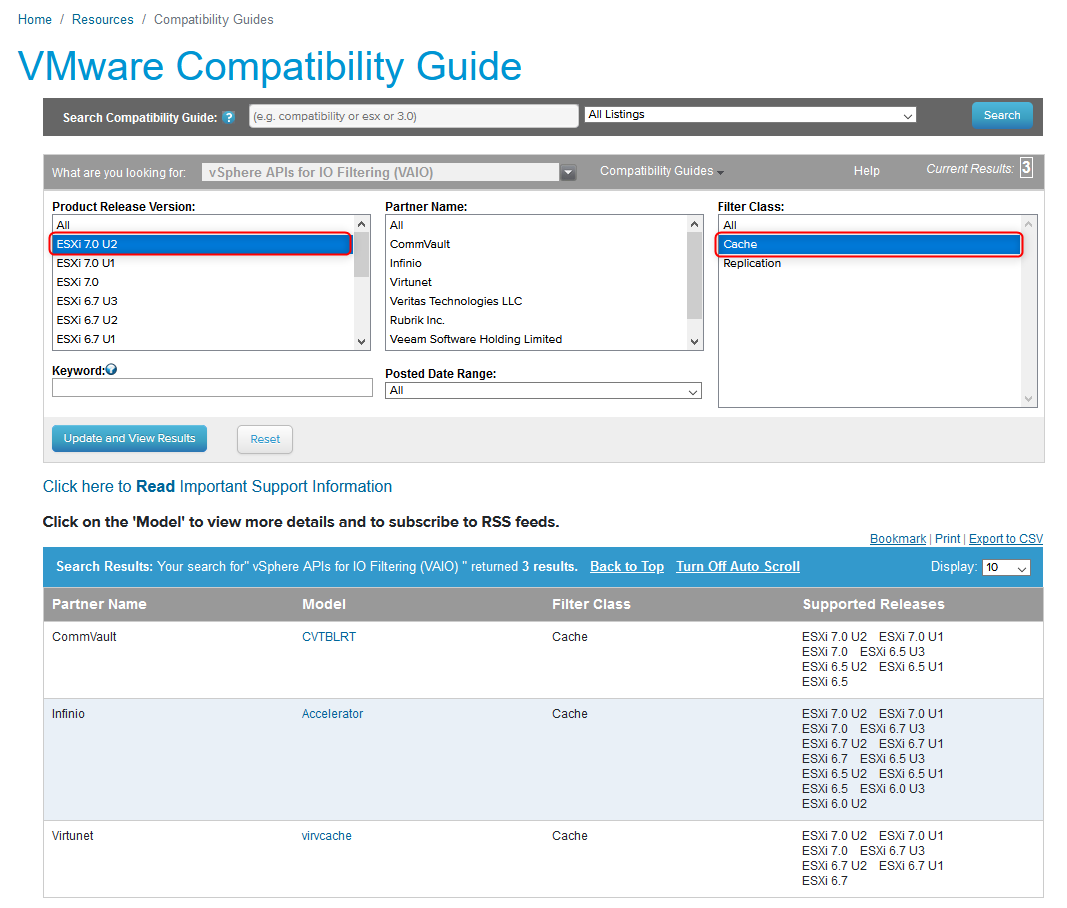This screenshot has height=908, width=1067.
Task: Open the CVTBLRT model link
Action: [x=329, y=637]
